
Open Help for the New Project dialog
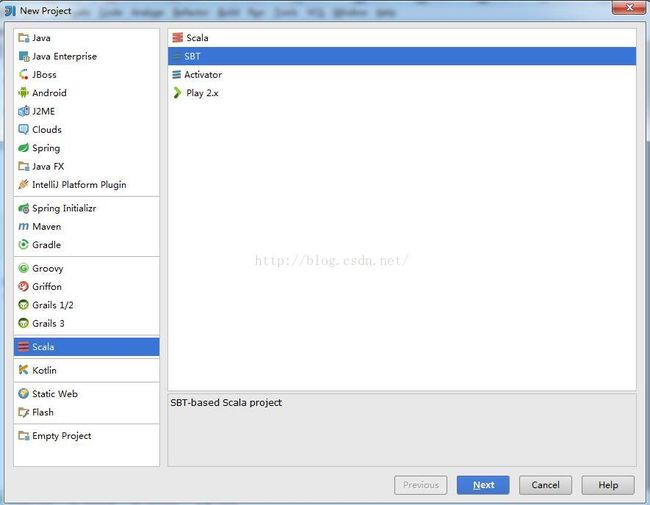coord(608,485)
